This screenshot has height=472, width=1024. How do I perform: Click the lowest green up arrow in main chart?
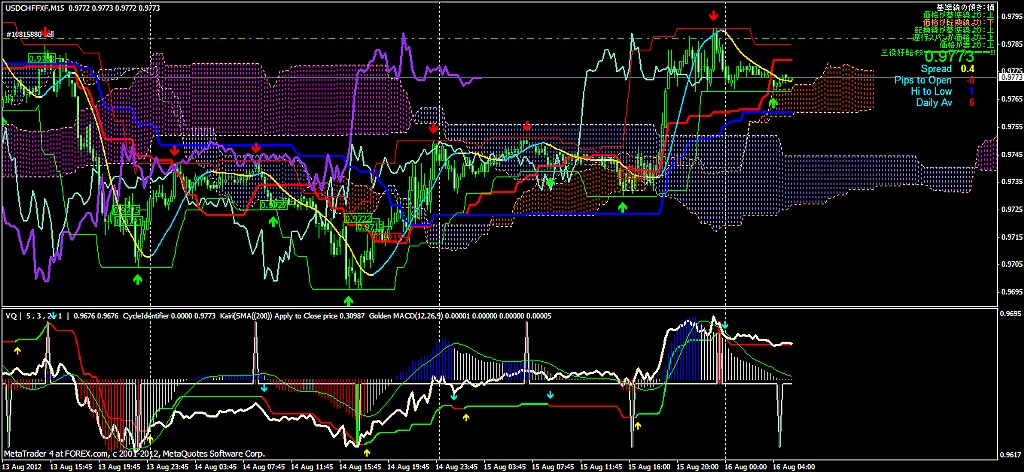348,299
